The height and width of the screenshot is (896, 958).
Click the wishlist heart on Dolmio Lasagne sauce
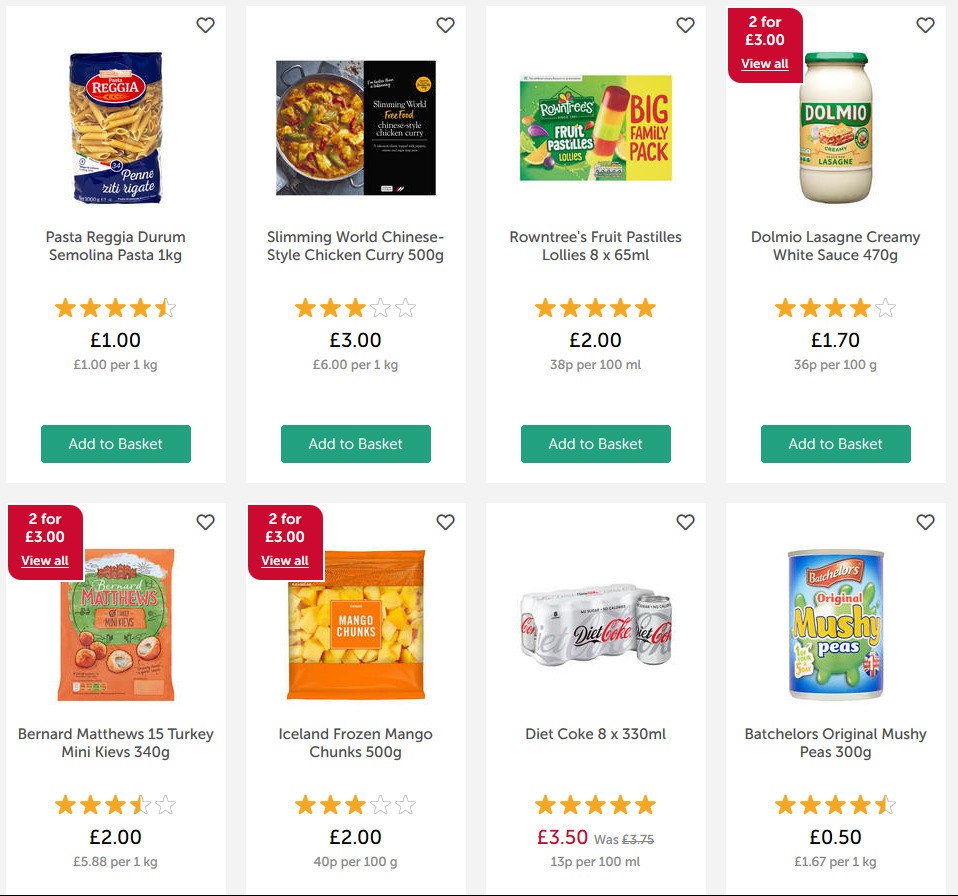(925, 25)
